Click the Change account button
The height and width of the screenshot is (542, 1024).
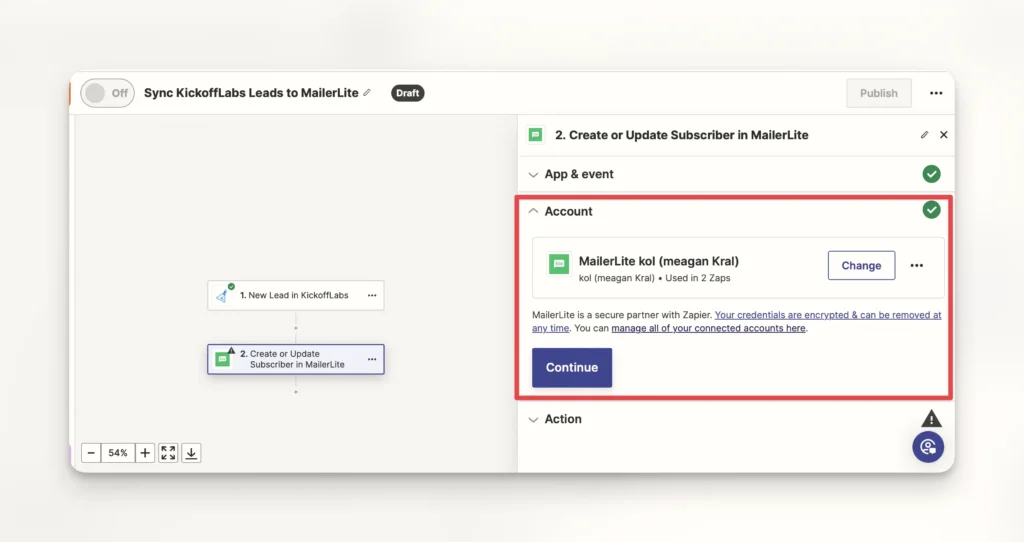[861, 265]
